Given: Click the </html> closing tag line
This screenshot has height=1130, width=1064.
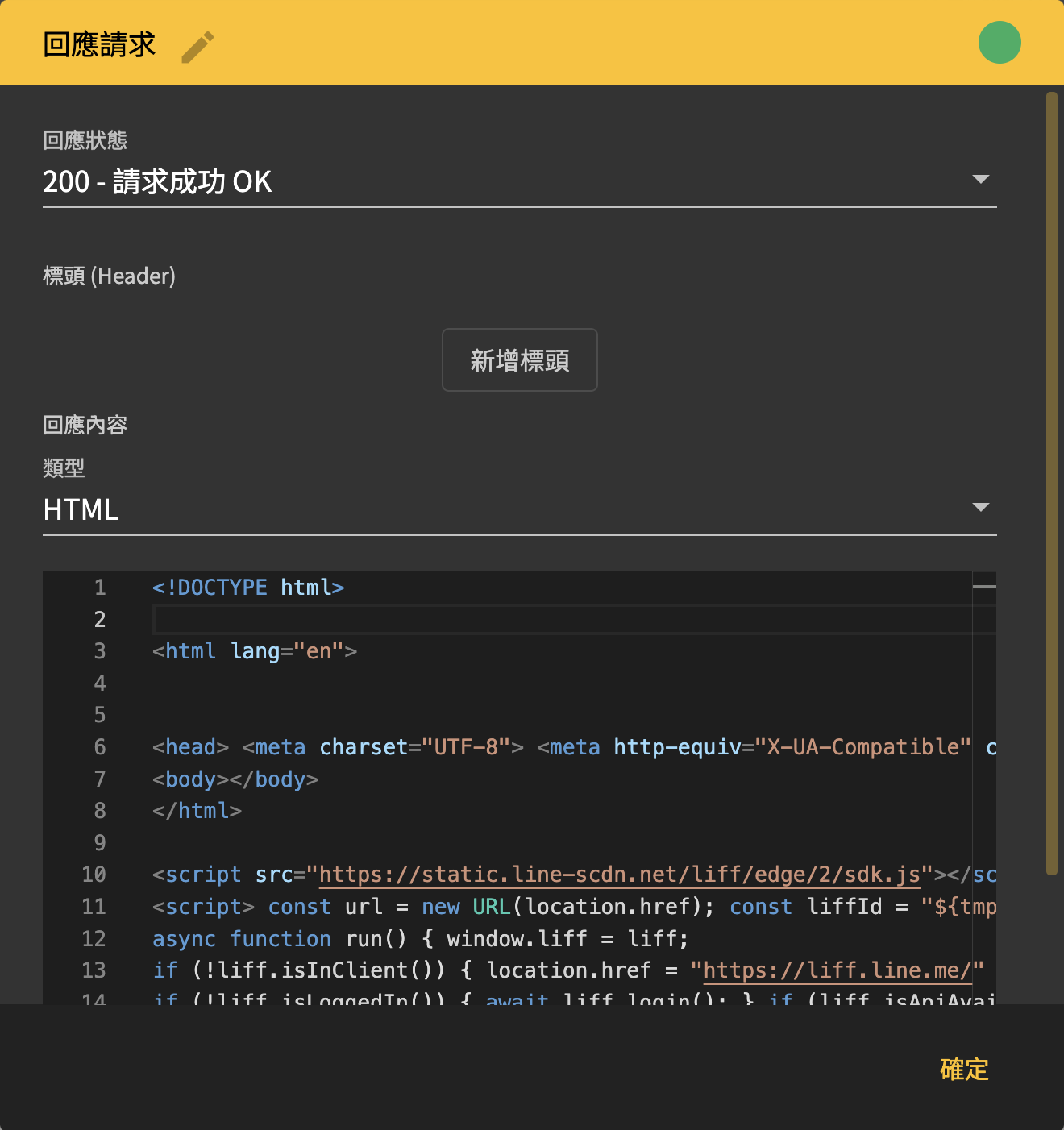Looking at the screenshot, I should click(x=197, y=811).
